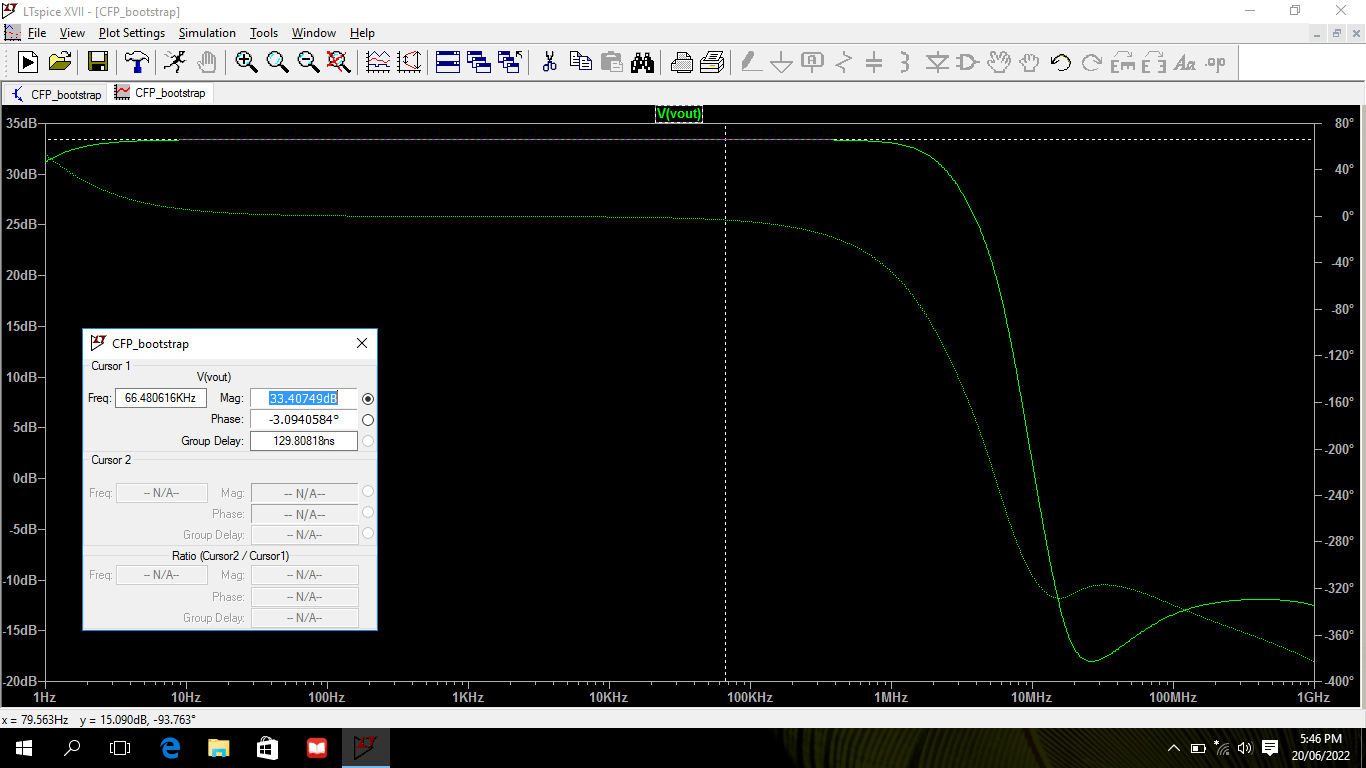
Task: Zoom in with the plus magnifier
Action: click(x=246, y=62)
